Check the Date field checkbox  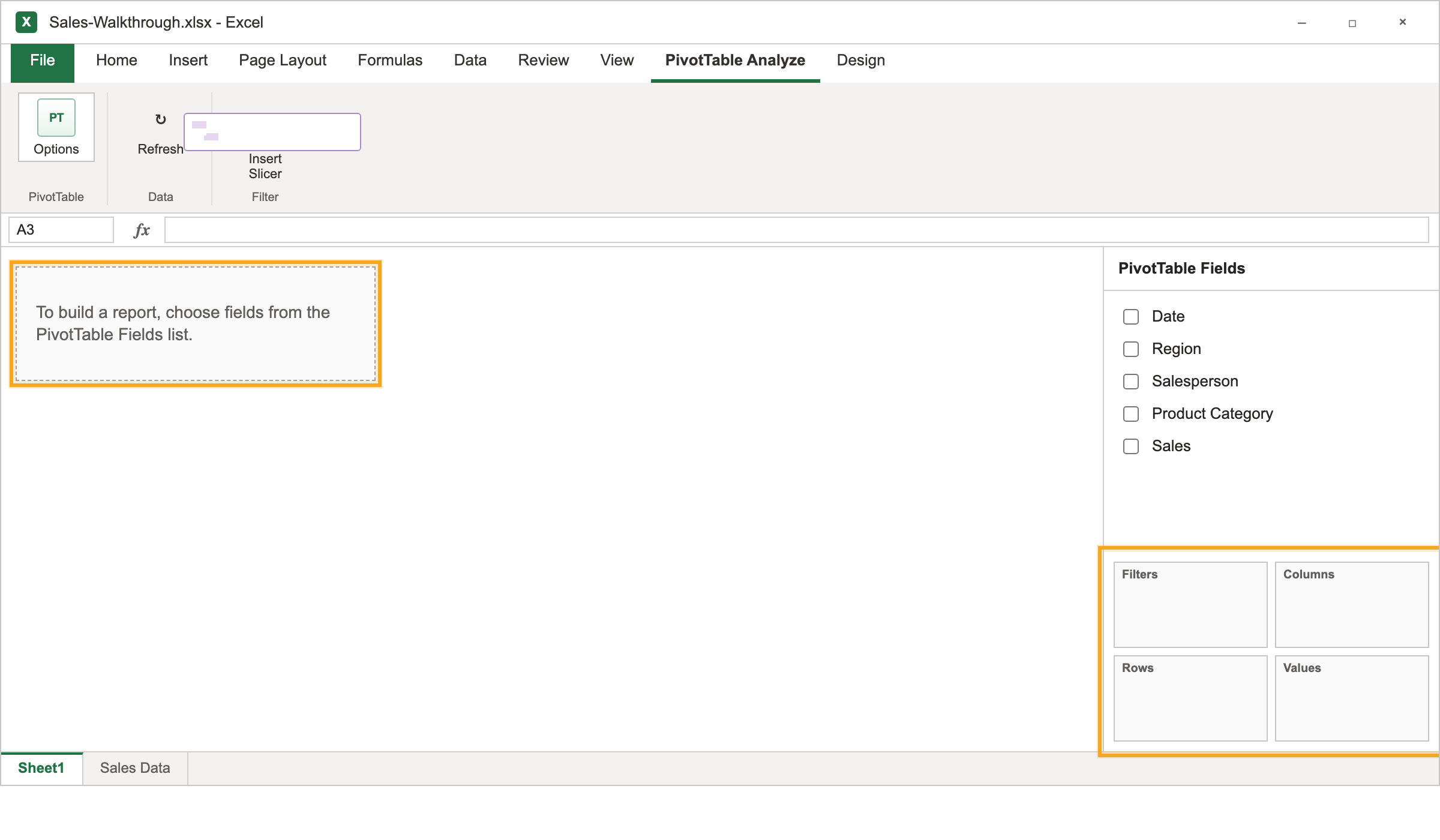(1131, 317)
